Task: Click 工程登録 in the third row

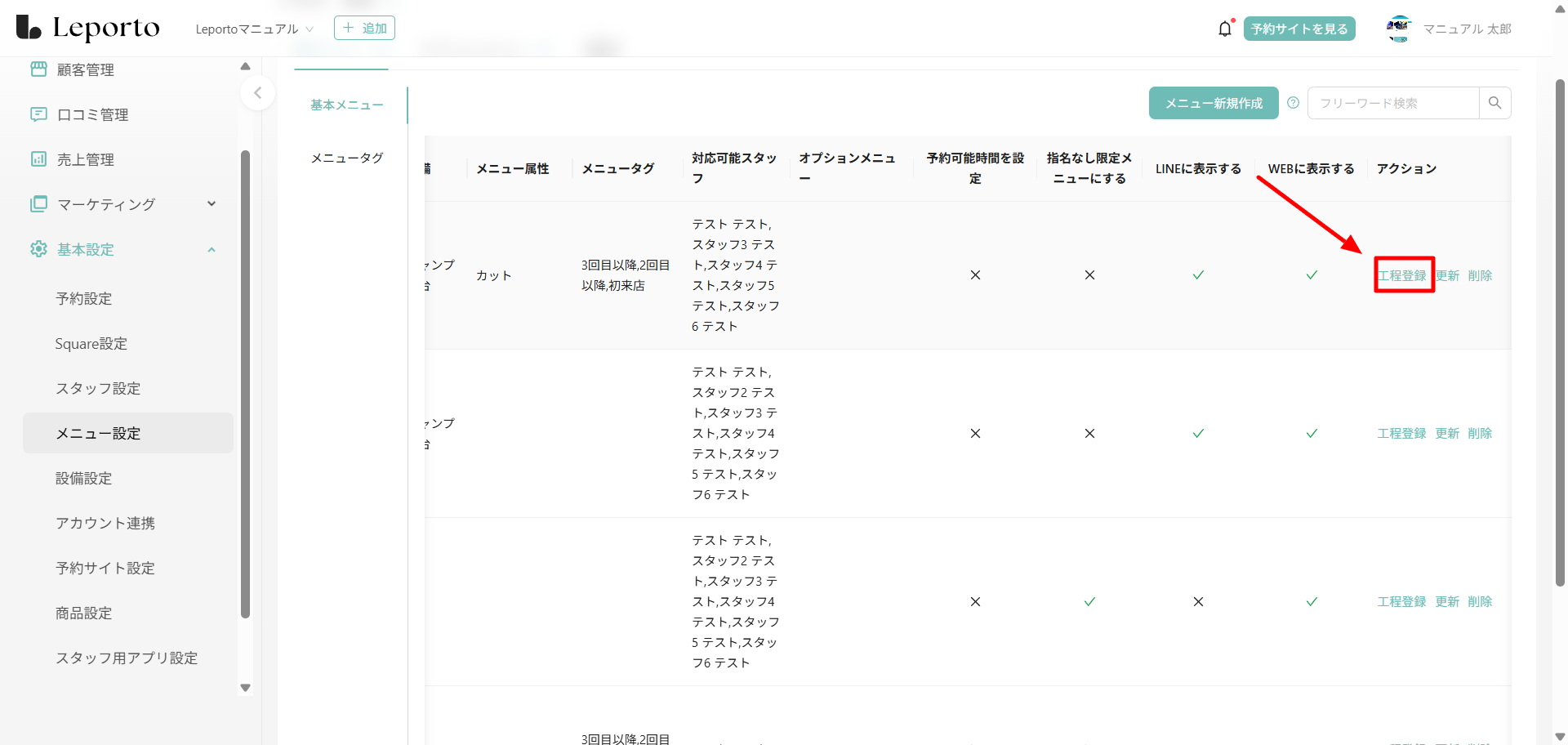Action: (1402, 601)
